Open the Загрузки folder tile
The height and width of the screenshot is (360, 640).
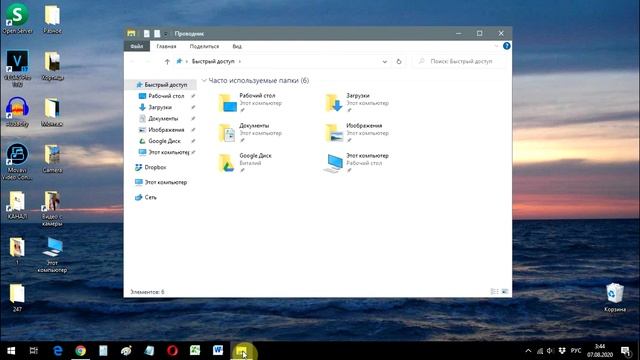pyautogui.click(x=357, y=102)
